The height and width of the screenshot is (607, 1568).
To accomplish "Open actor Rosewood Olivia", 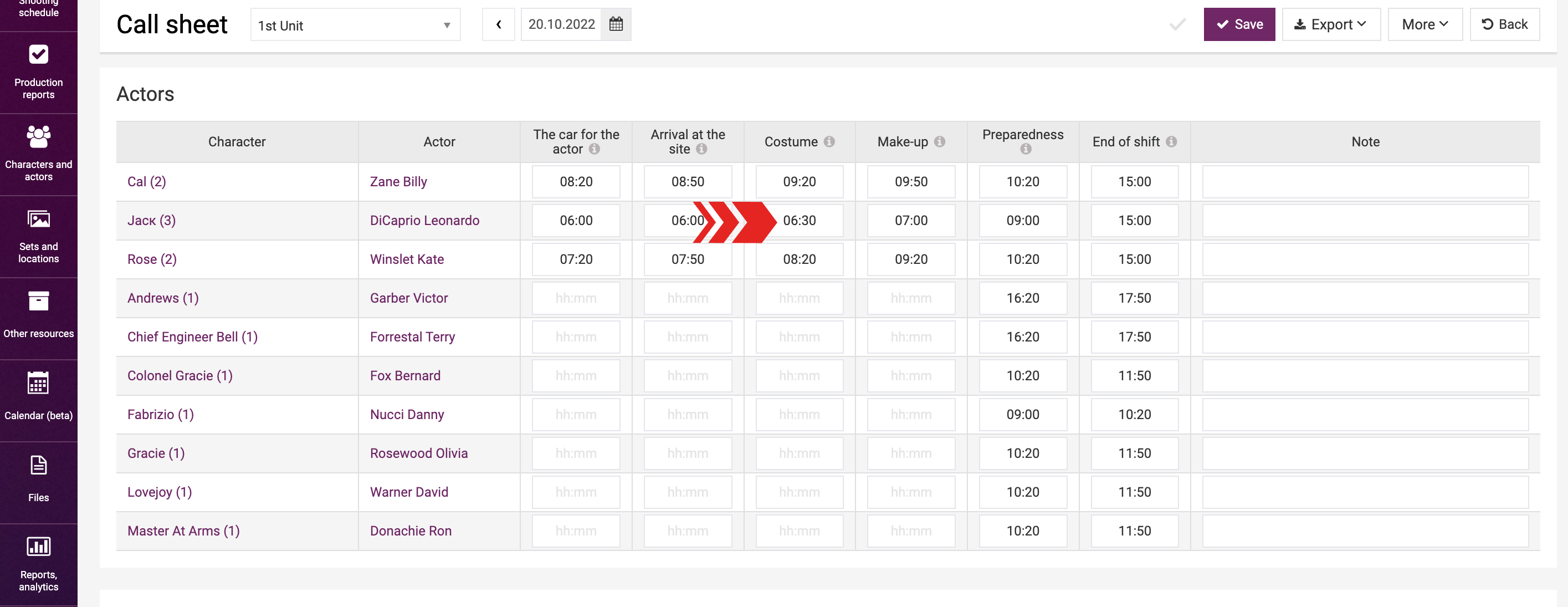I will click(x=419, y=453).
